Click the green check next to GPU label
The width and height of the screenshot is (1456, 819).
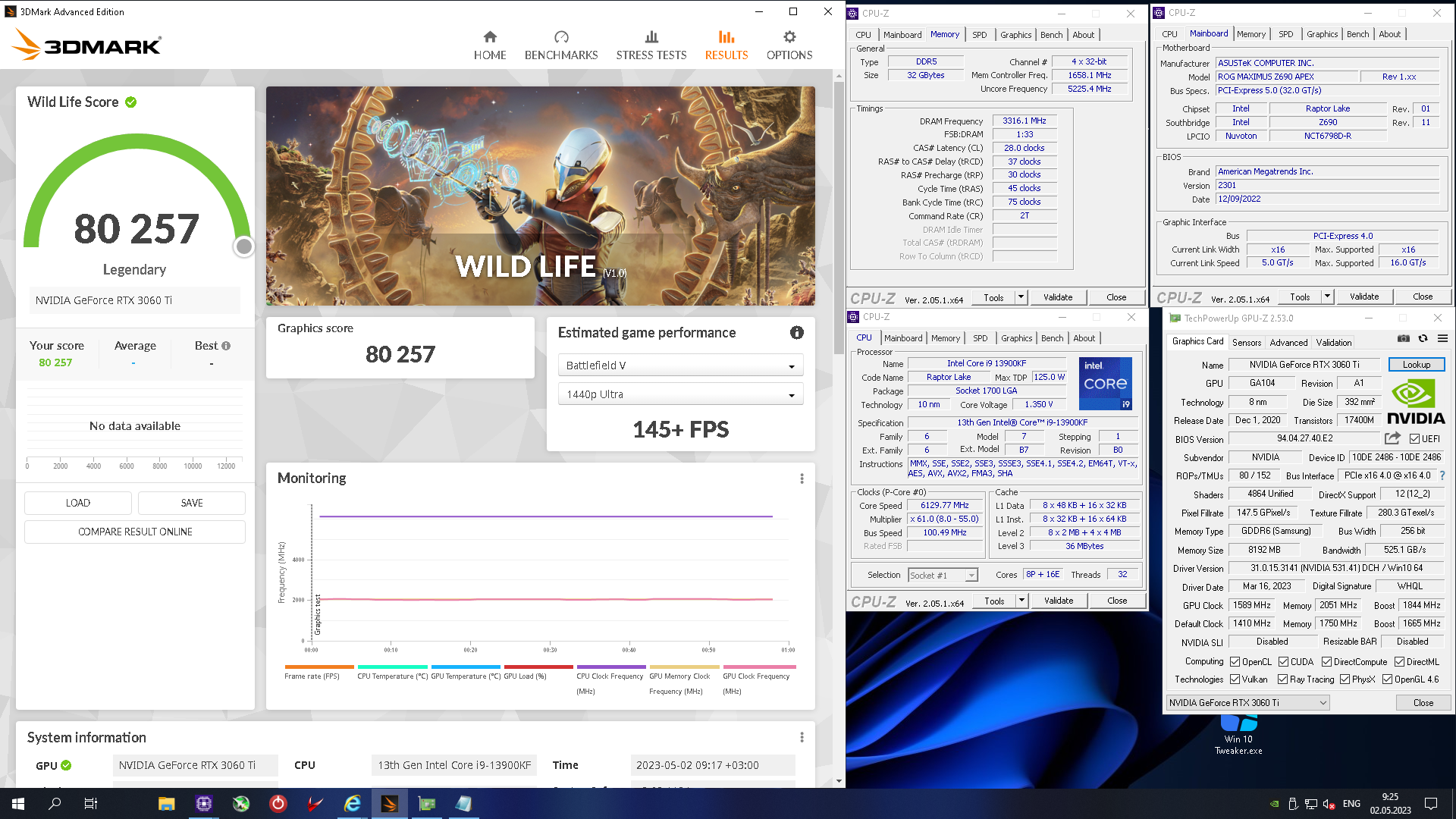(66, 765)
